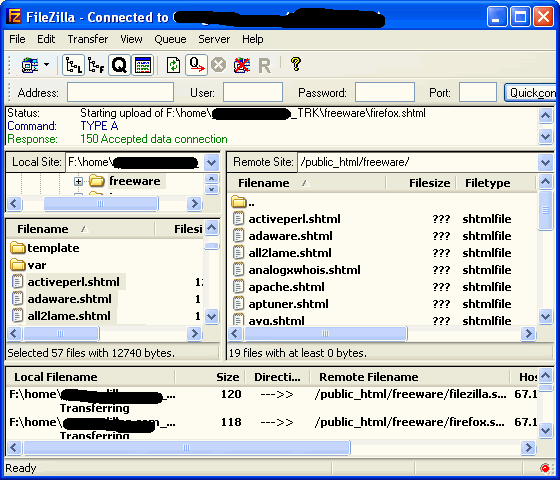The height and width of the screenshot is (480, 560).
Task: Click the reconnect R icon
Action: tap(264, 66)
